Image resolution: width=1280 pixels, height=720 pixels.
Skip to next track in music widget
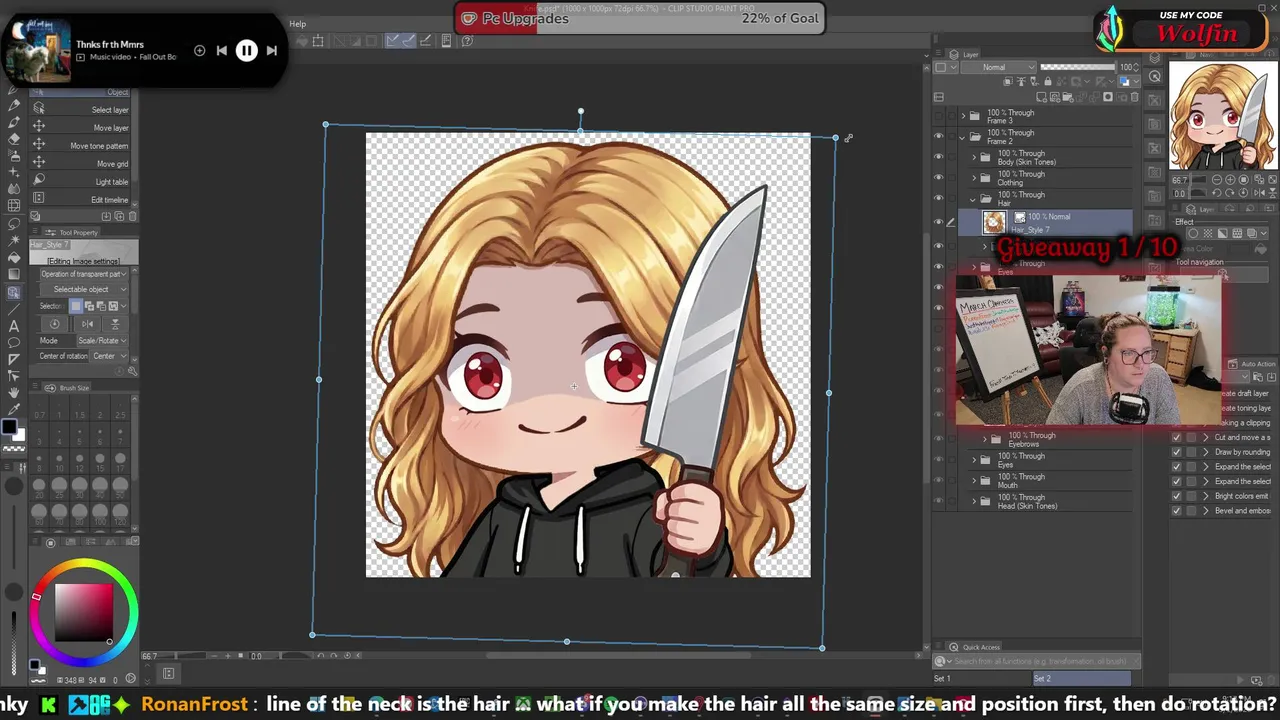click(x=271, y=50)
